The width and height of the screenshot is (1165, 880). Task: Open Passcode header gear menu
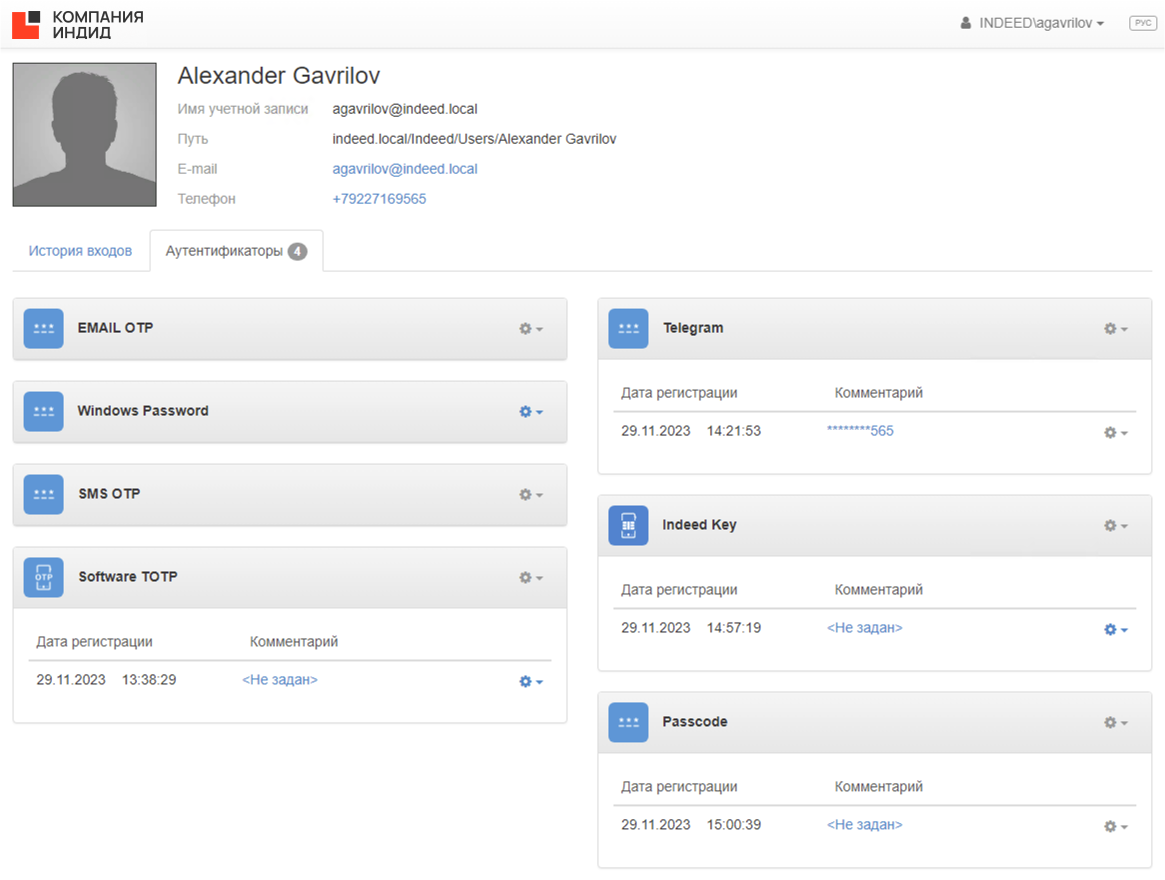(x=1116, y=722)
